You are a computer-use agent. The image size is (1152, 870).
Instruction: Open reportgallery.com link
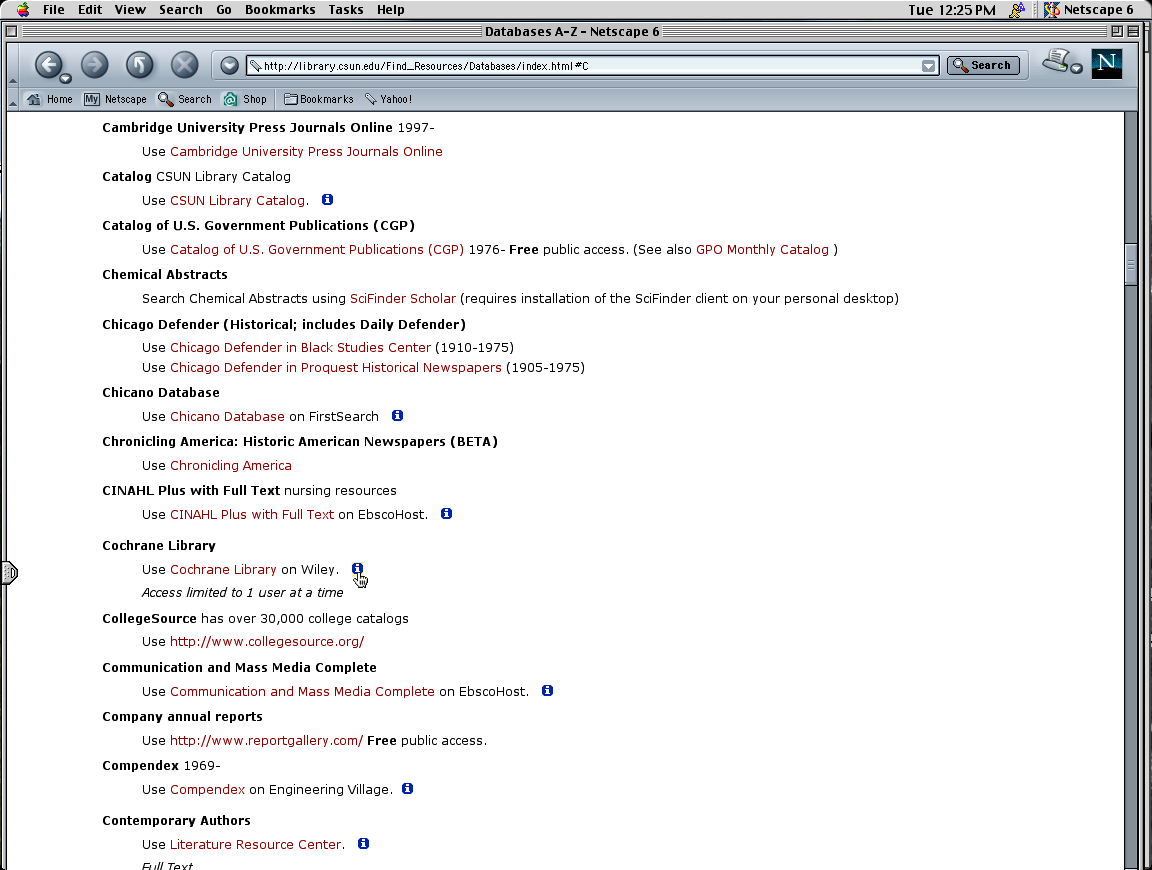click(266, 741)
